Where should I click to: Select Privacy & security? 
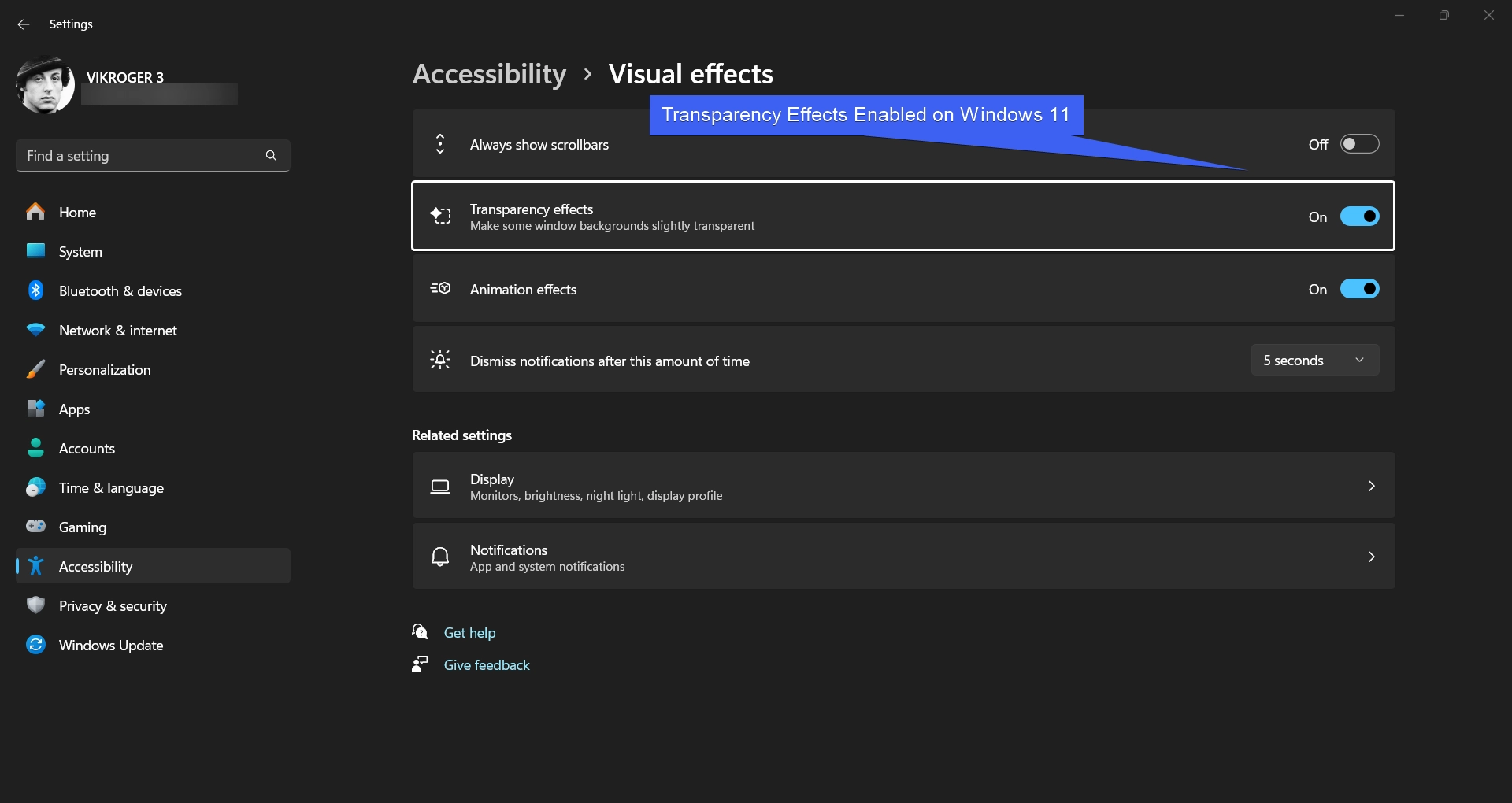pyautogui.click(x=153, y=605)
